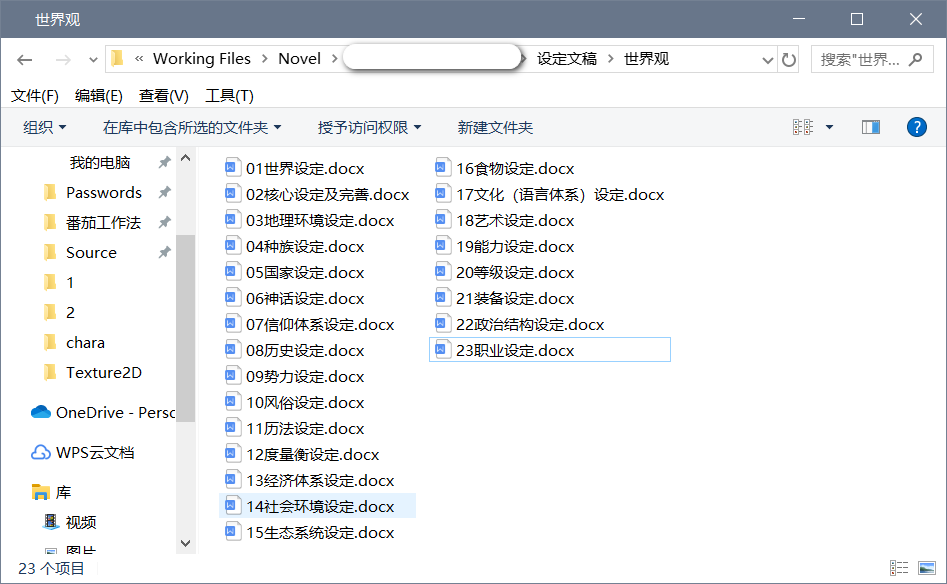Select file icon of 05国家设定.docx
This screenshot has height=584, width=947.
click(231, 271)
